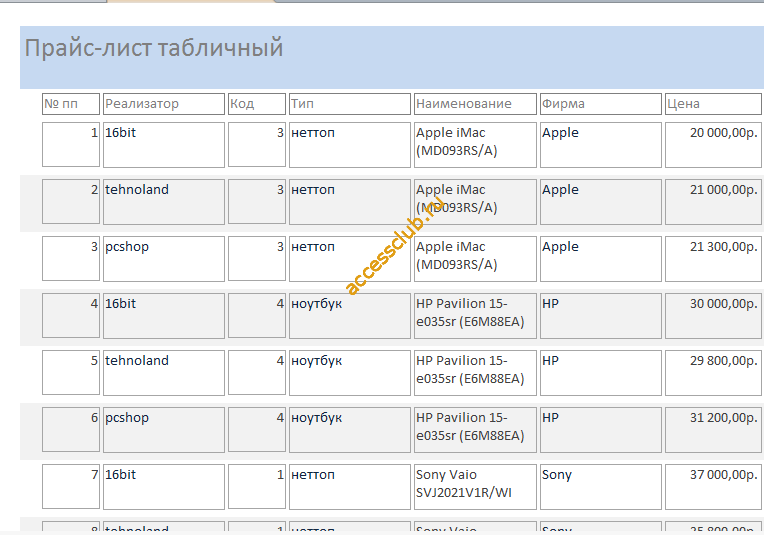Click the 'Sony' firm cell in row 7

coord(601,487)
